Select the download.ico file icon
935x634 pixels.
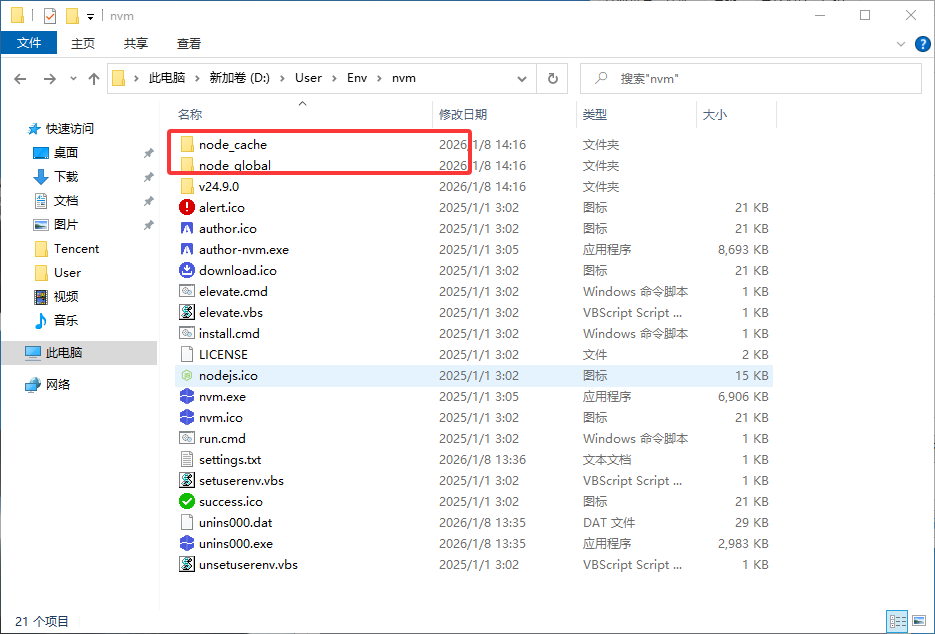click(x=186, y=271)
